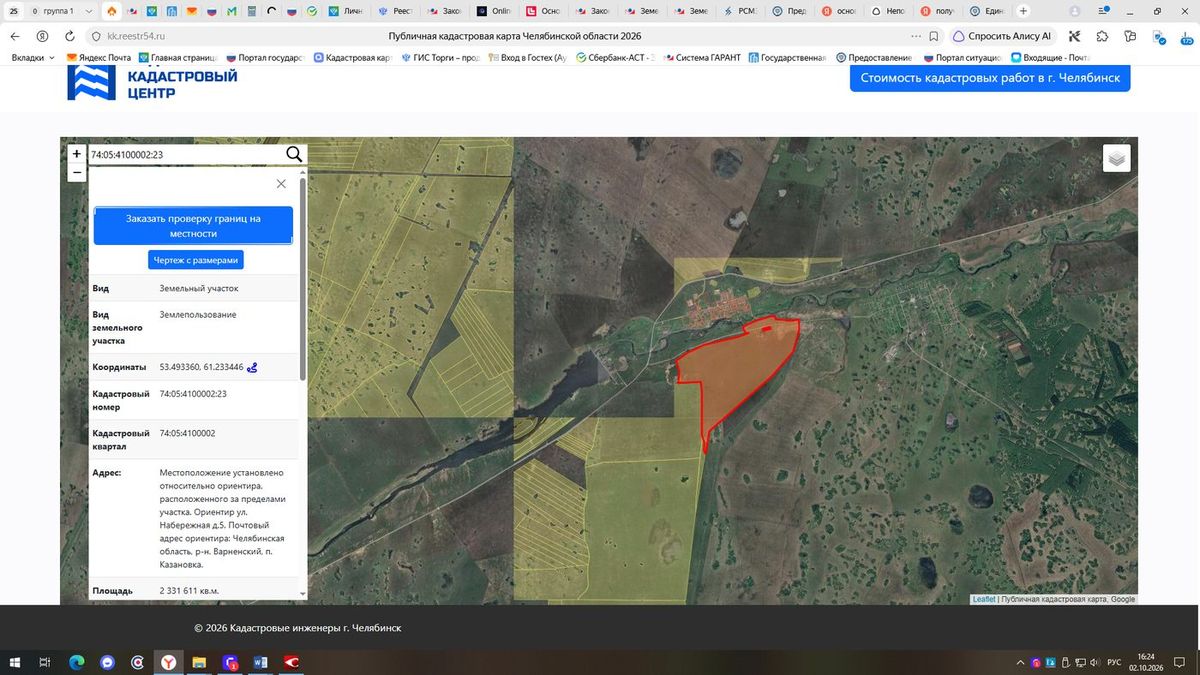Open Word from the taskbar
The height and width of the screenshot is (675, 1200).
[262, 662]
